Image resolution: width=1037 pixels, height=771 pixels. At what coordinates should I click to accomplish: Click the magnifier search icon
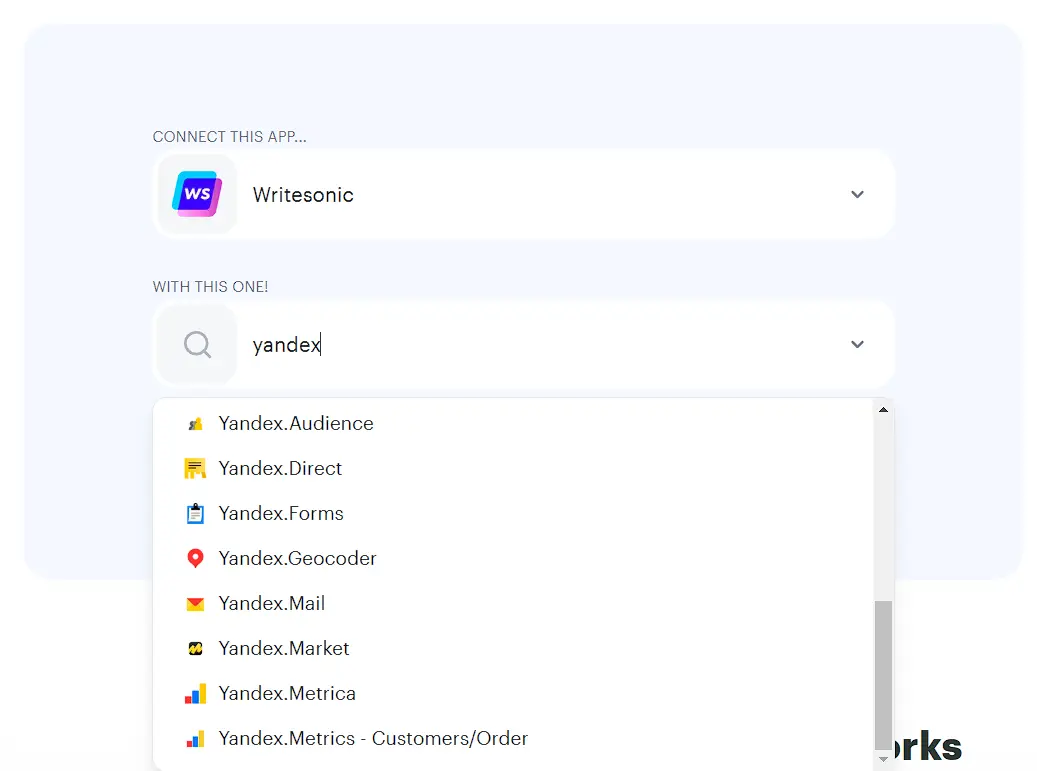[x=197, y=345]
